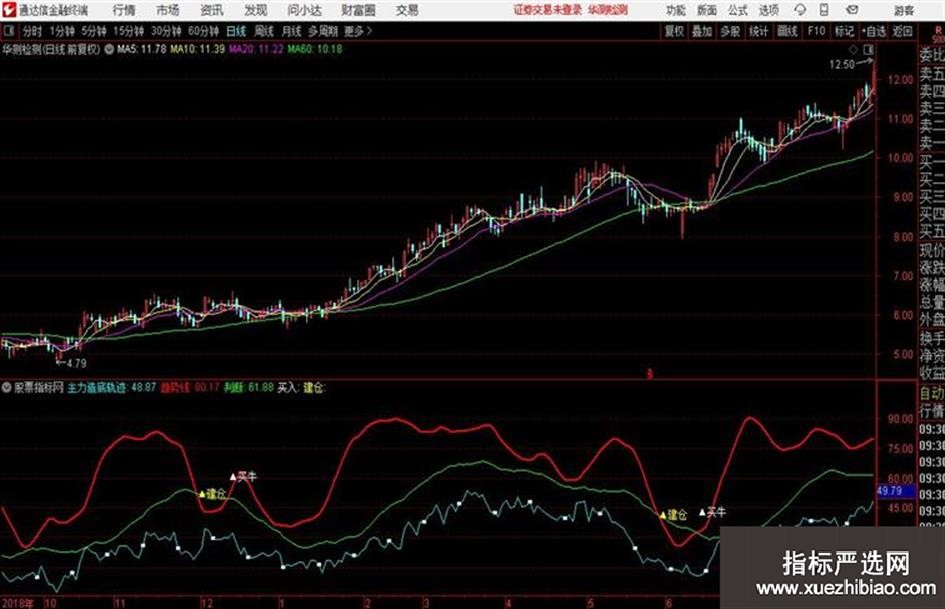Click the mobile phone icon
The height and width of the screenshot is (609, 945).
pyautogui.click(x=824, y=10)
